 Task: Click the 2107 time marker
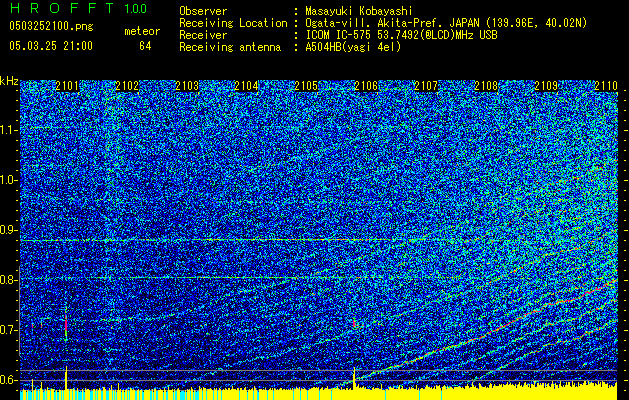pos(426,86)
